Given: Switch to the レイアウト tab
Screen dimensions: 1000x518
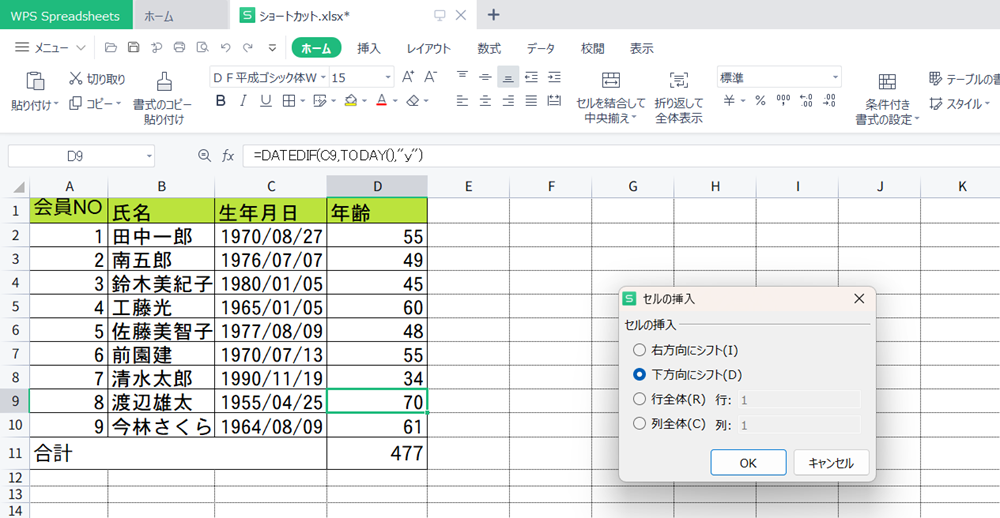Looking at the screenshot, I should 429,48.
